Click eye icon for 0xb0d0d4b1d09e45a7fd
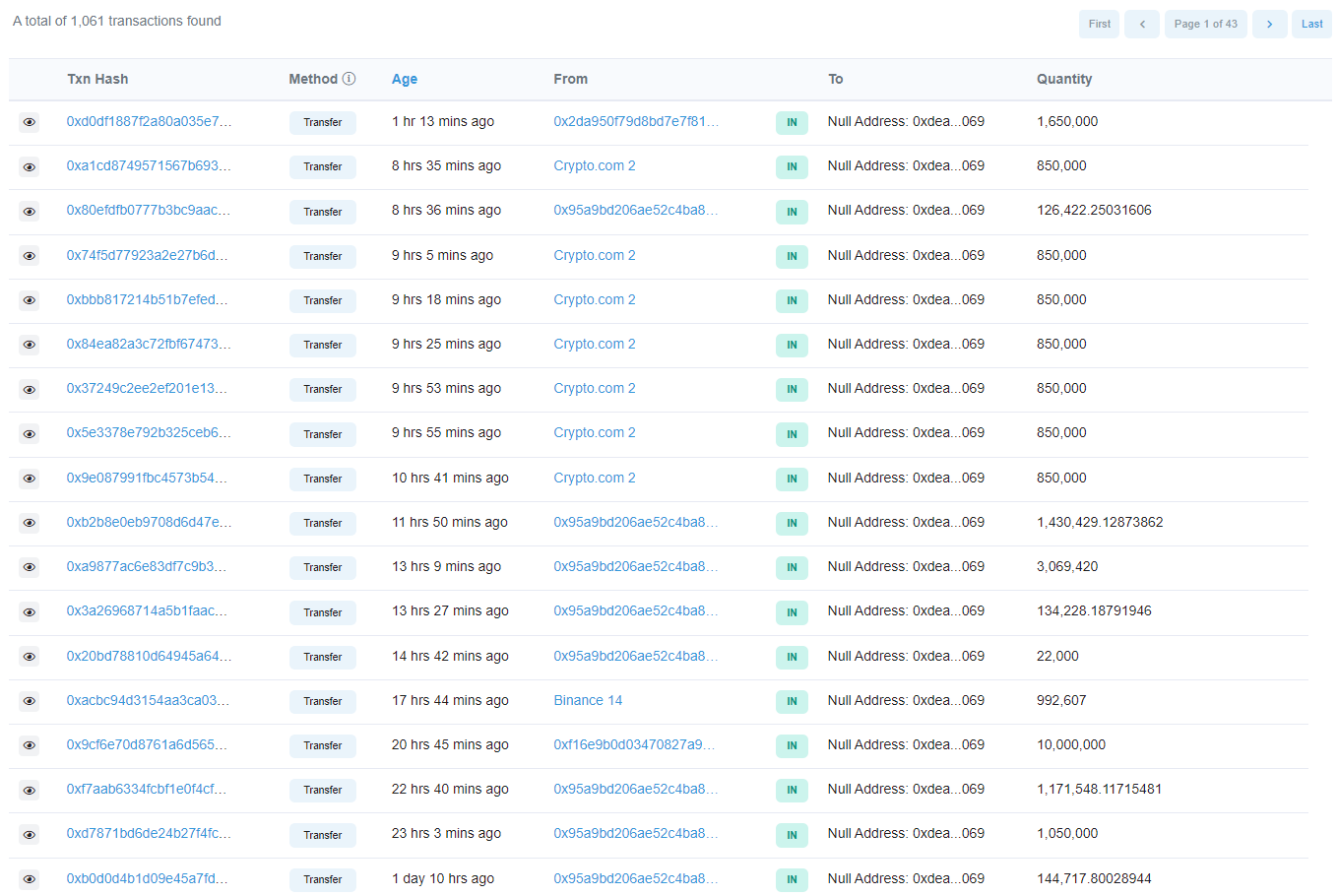This screenshot has width=1338, height=896. pos(30,879)
